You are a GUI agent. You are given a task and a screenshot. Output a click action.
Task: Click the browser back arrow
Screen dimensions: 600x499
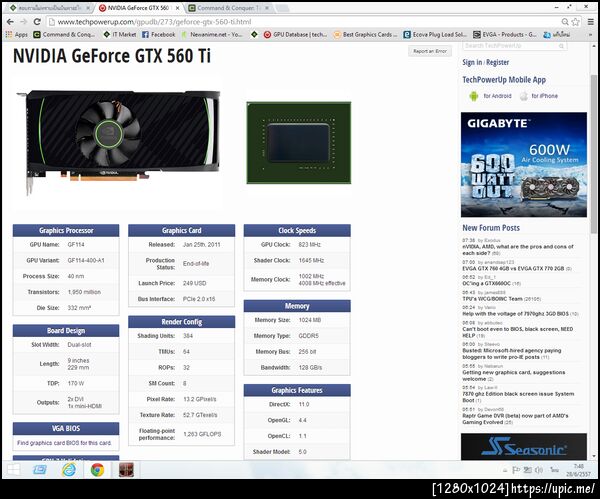pos(10,22)
